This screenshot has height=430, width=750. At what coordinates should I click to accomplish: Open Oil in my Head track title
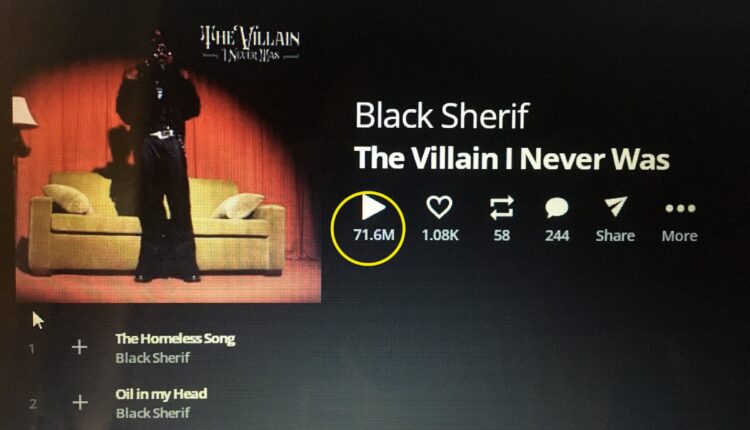click(161, 394)
